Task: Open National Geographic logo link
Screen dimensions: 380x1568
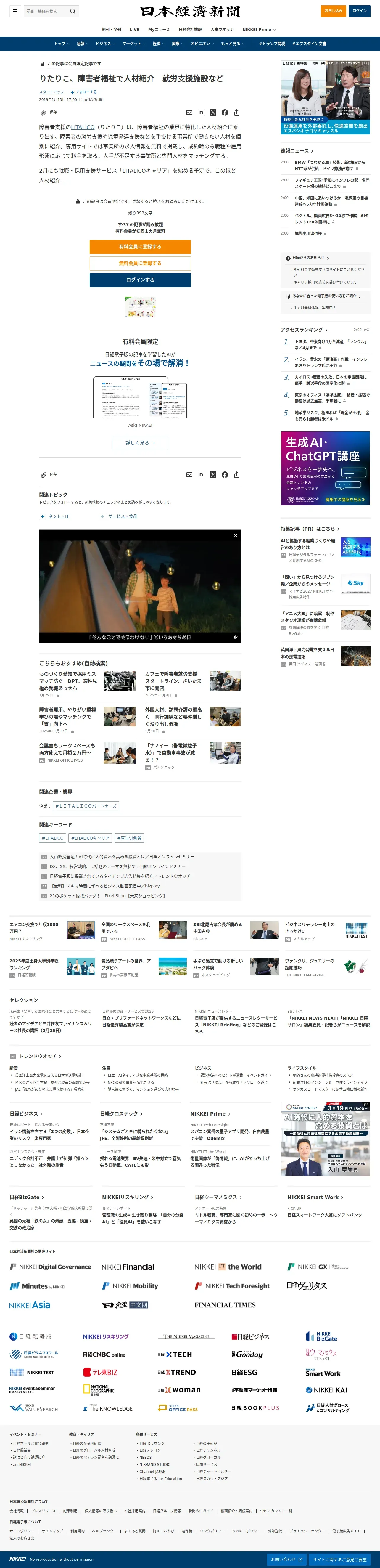Action: click(x=99, y=1390)
